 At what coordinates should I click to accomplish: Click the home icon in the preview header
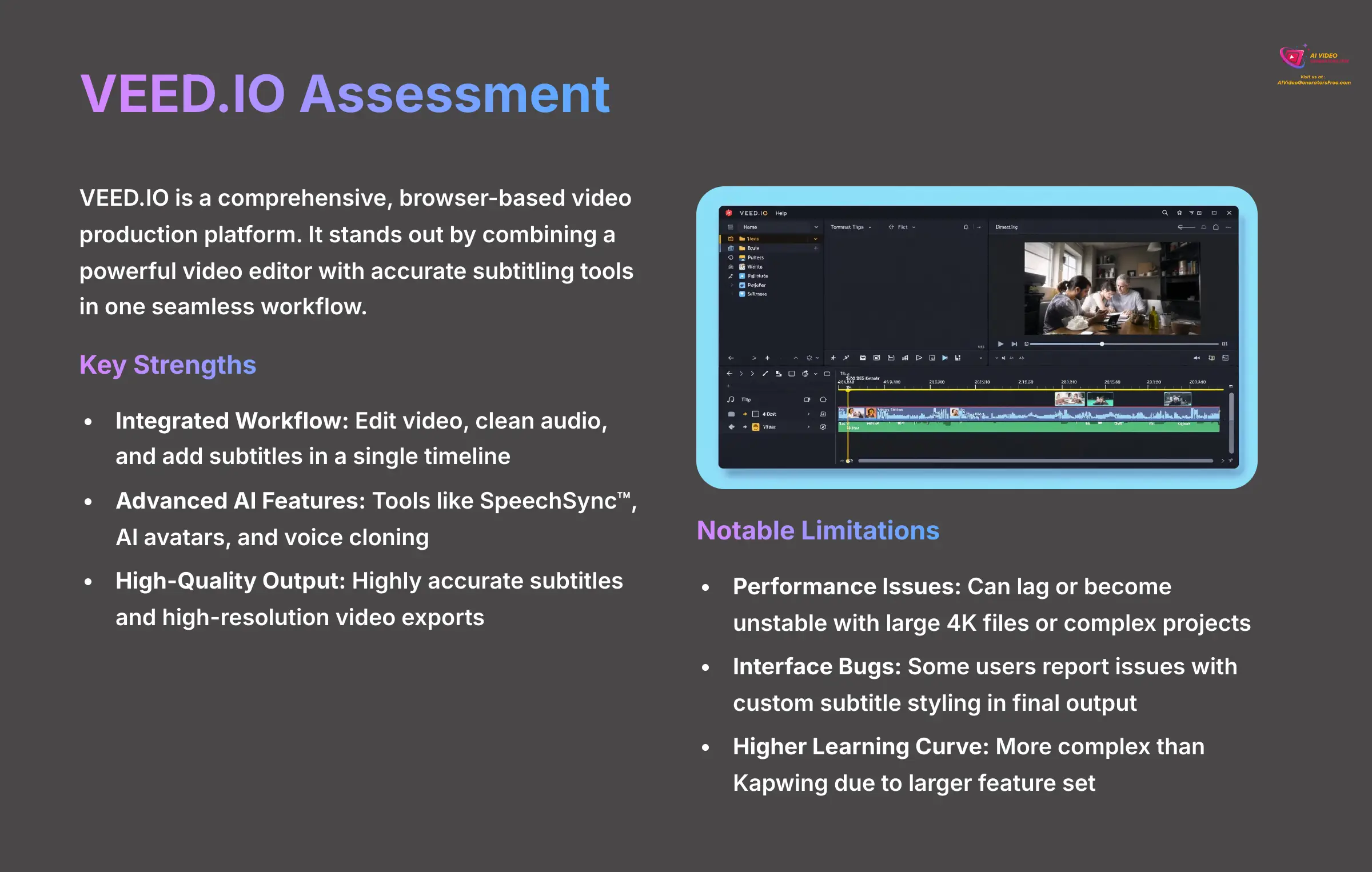tap(1216, 227)
